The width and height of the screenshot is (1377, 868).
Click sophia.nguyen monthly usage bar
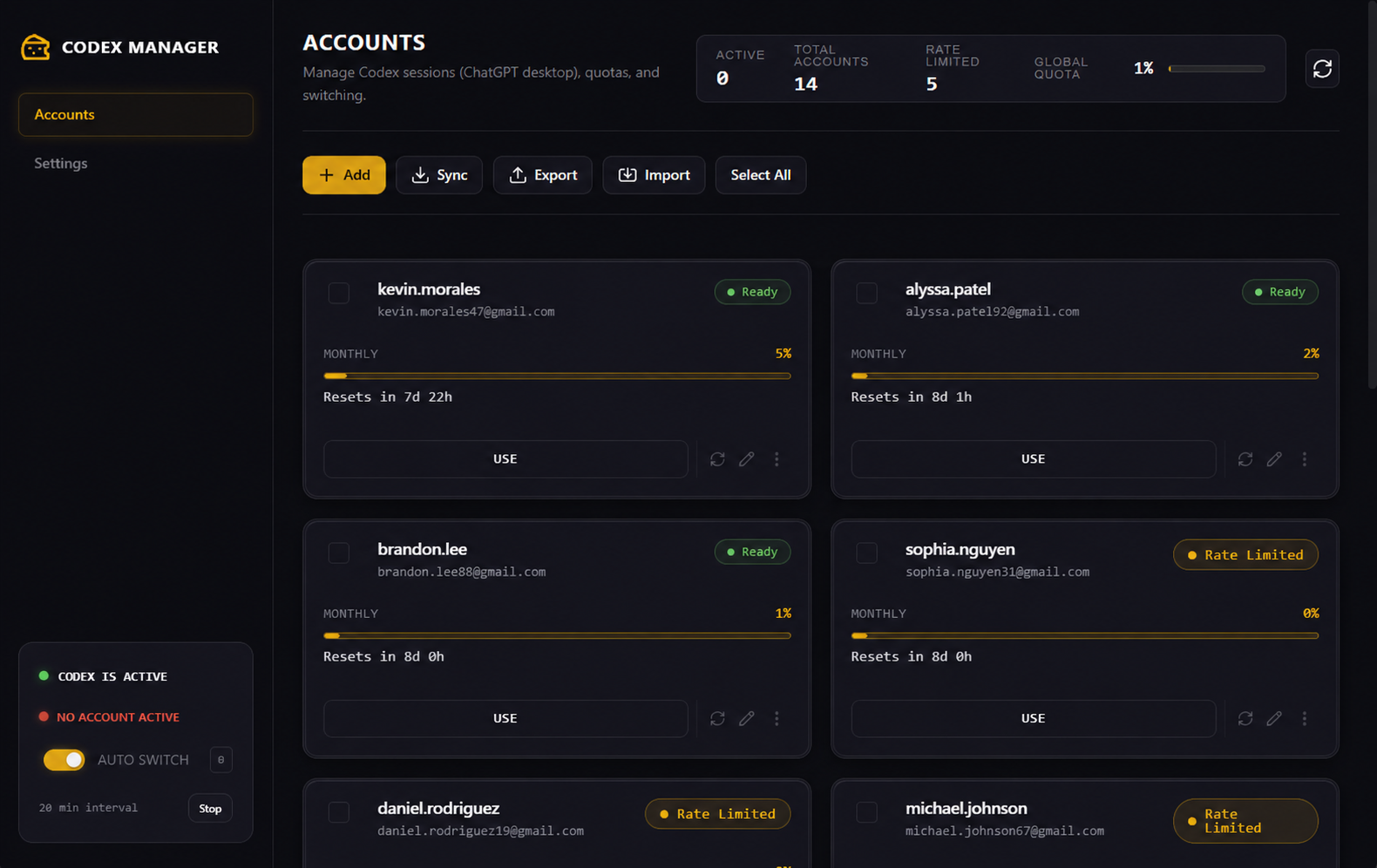click(1084, 636)
